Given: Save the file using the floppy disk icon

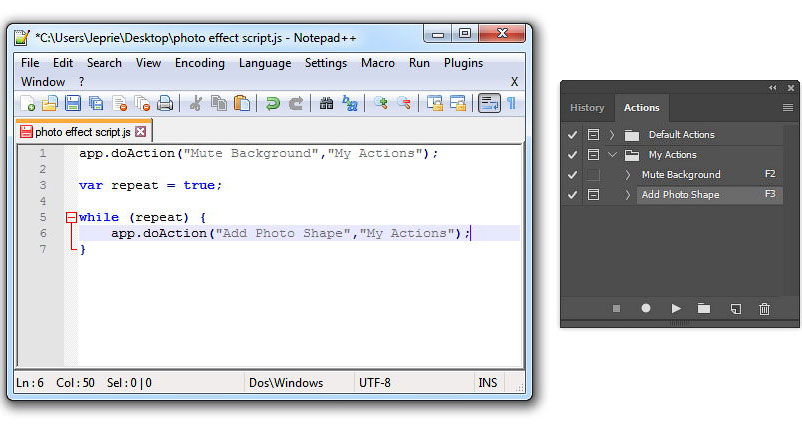Looking at the screenshot, I should point(73,103).
